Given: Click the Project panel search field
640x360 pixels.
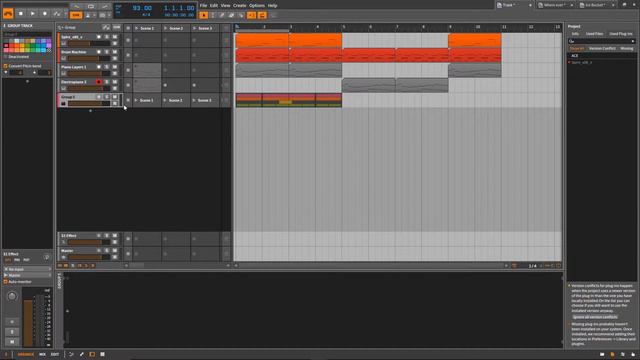Looking at the screenshot, I should pyautogui.click(x=602, y=41).
